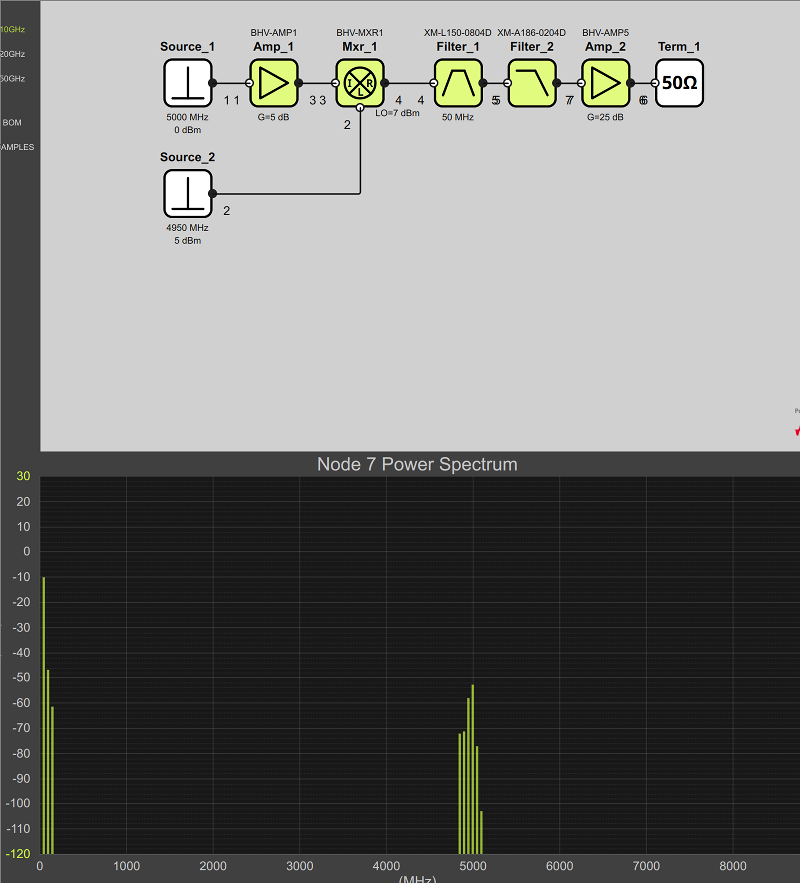Click the 30 value on the power axis
Image resolution: width=800 pixels, height=883 pixels.
(23, 476)
